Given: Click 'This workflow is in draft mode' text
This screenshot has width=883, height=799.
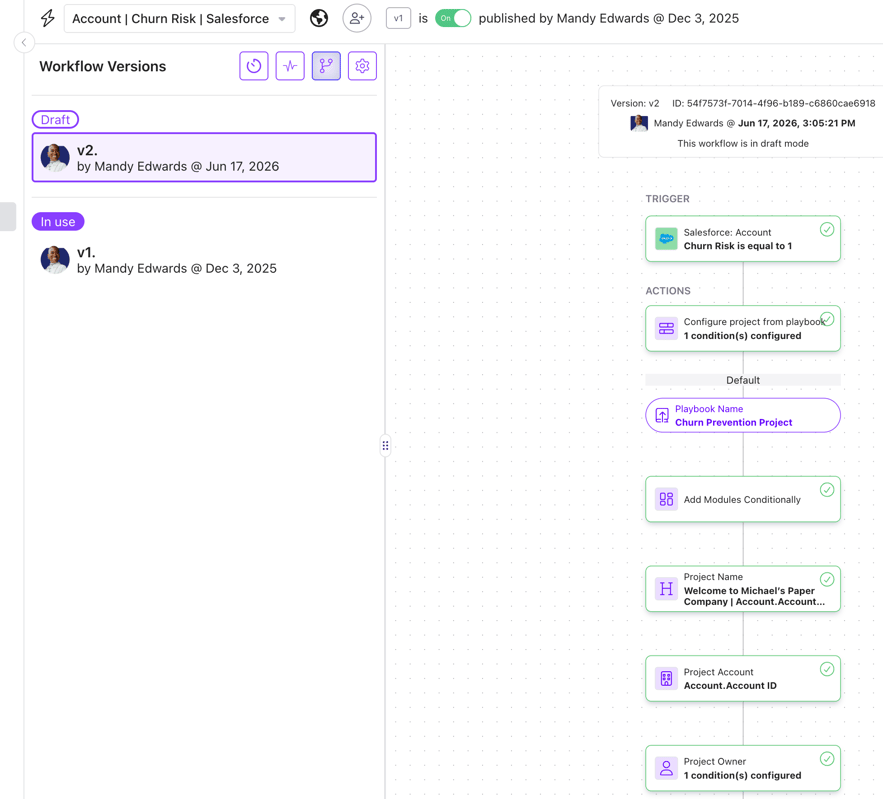Looking at the screenshot, I should pyautogui.click(x=743, y=144).
